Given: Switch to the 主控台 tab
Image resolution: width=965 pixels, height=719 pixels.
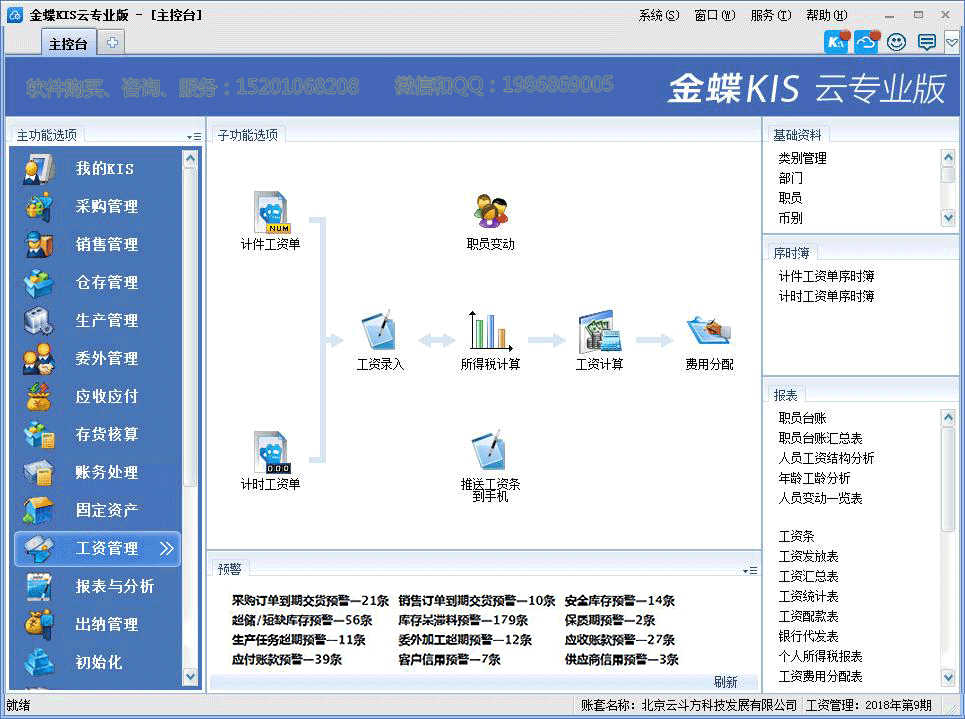Looking at the screenshot, I should (68, 43).
